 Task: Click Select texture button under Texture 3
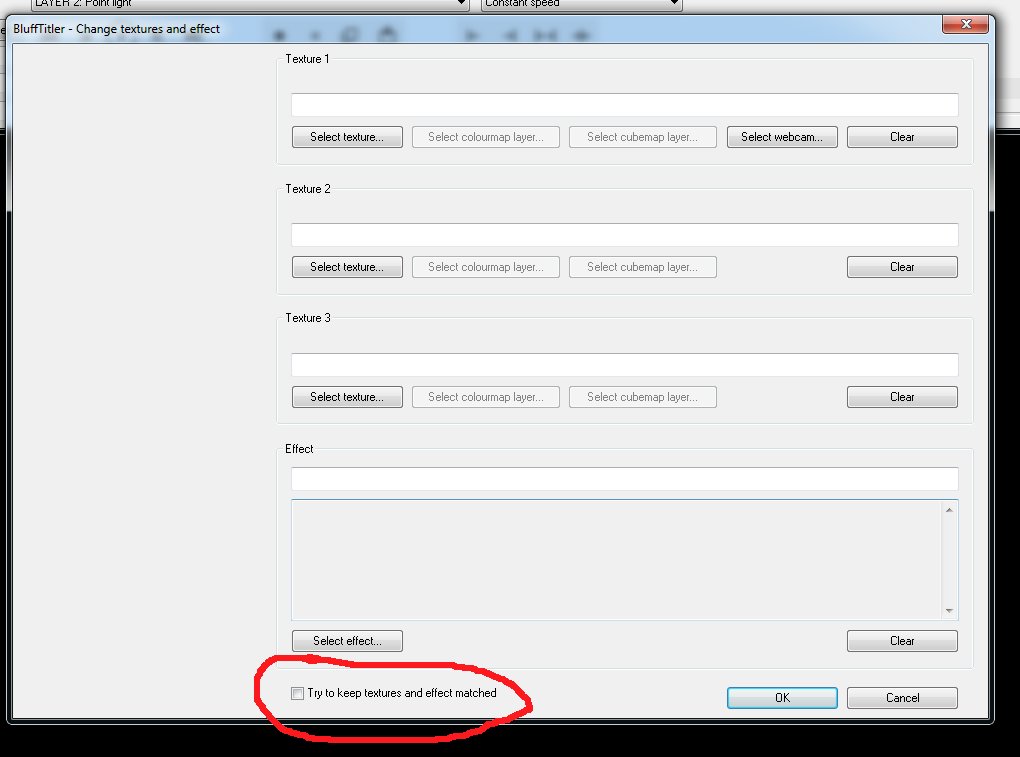[347, 397]
